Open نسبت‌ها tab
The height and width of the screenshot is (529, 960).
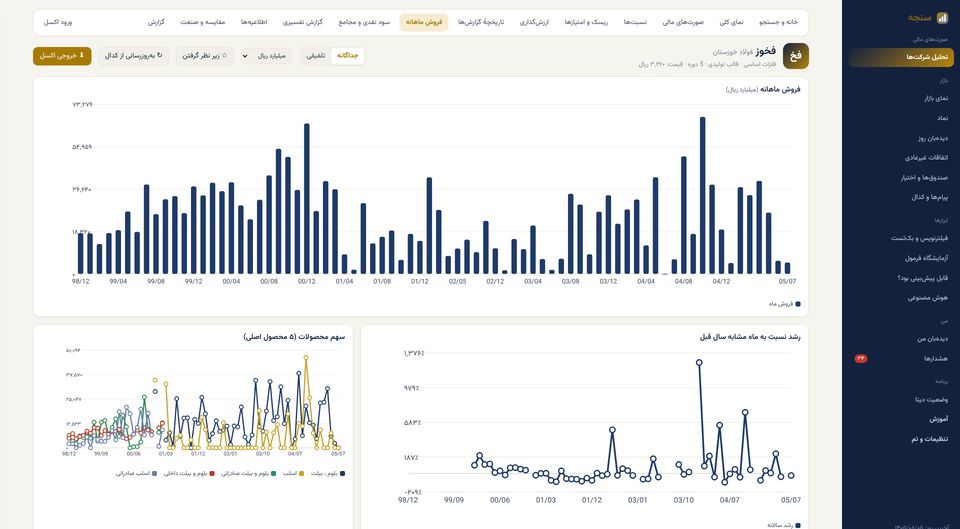(x=635, y=22)
